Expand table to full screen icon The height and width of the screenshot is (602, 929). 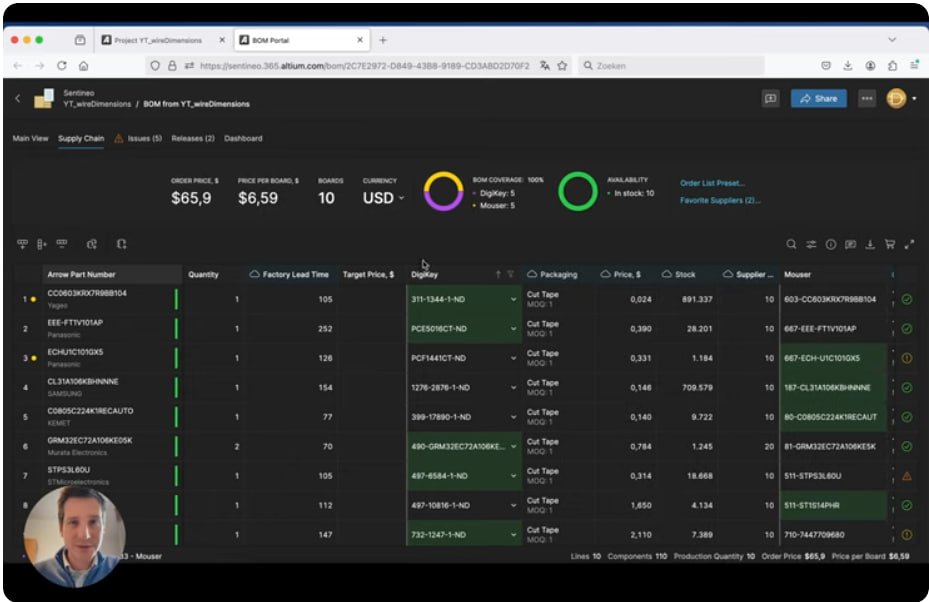(x=909, y=244)
